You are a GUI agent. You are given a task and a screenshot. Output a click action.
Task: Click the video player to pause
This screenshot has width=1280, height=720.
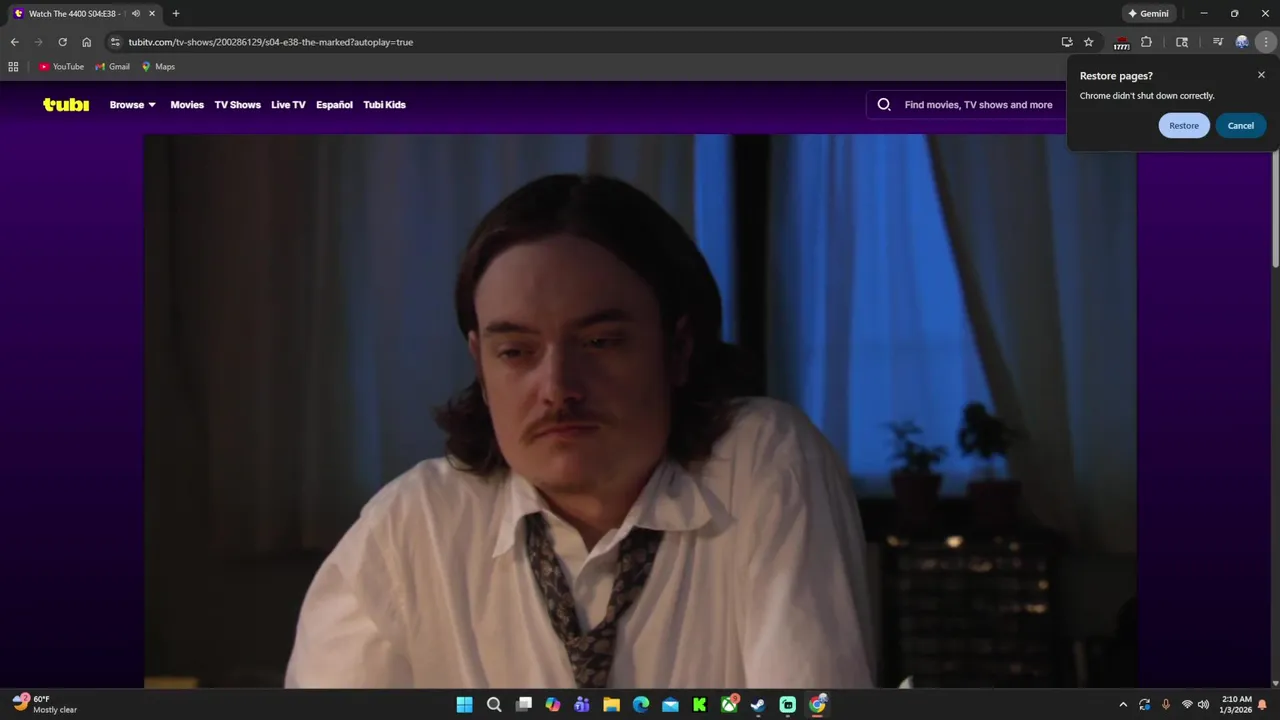640,410
